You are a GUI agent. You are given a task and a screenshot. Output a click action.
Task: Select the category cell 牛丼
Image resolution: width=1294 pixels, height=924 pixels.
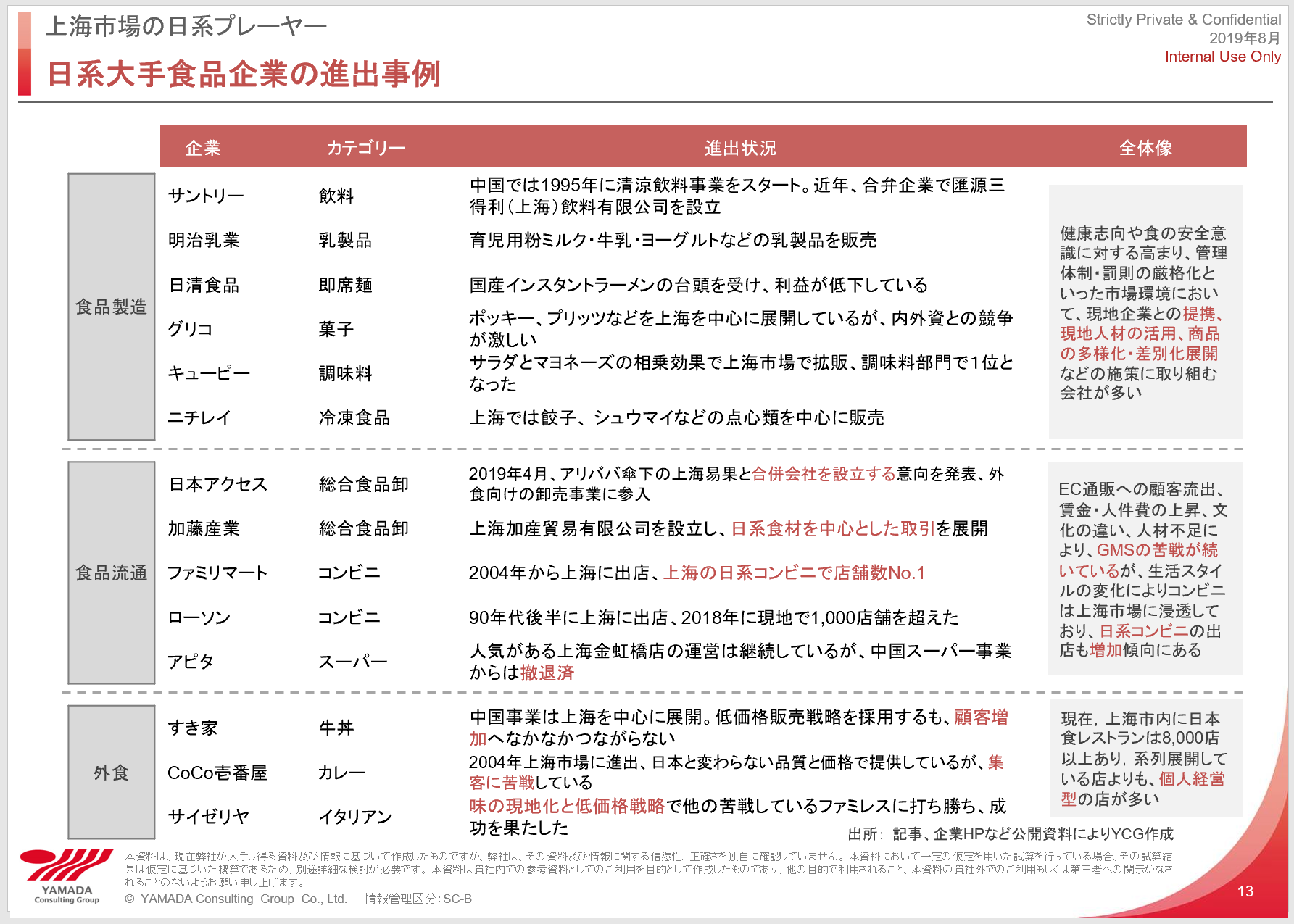(x=336, y=728)
